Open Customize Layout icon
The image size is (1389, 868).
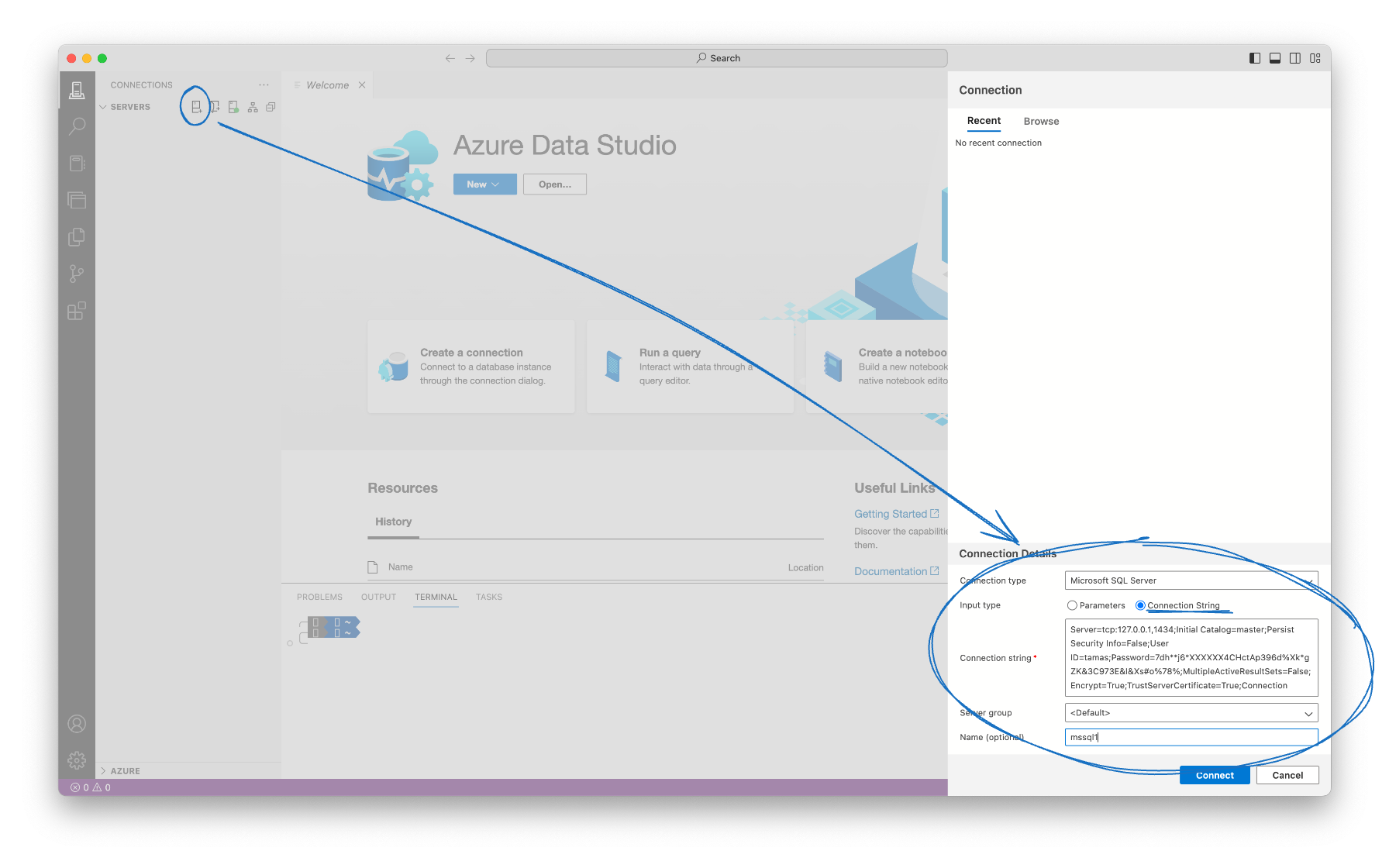1315,58
